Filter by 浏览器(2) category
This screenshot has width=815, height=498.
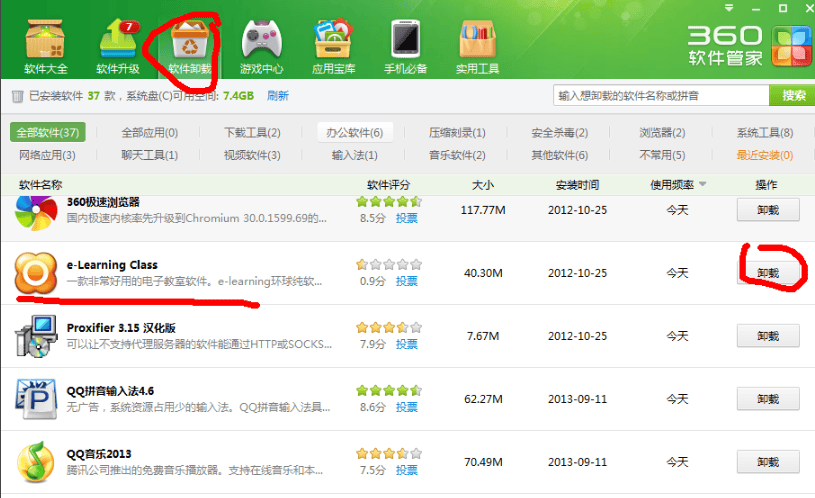(x=662, y=132)
